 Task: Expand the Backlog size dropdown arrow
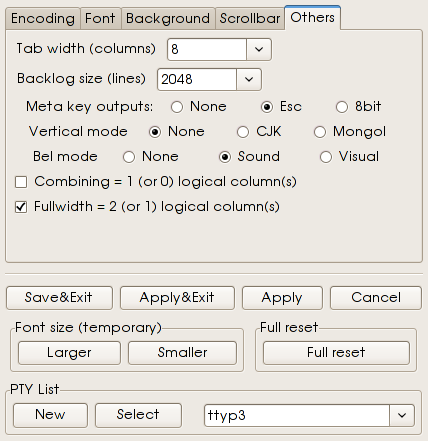point(249,79)
